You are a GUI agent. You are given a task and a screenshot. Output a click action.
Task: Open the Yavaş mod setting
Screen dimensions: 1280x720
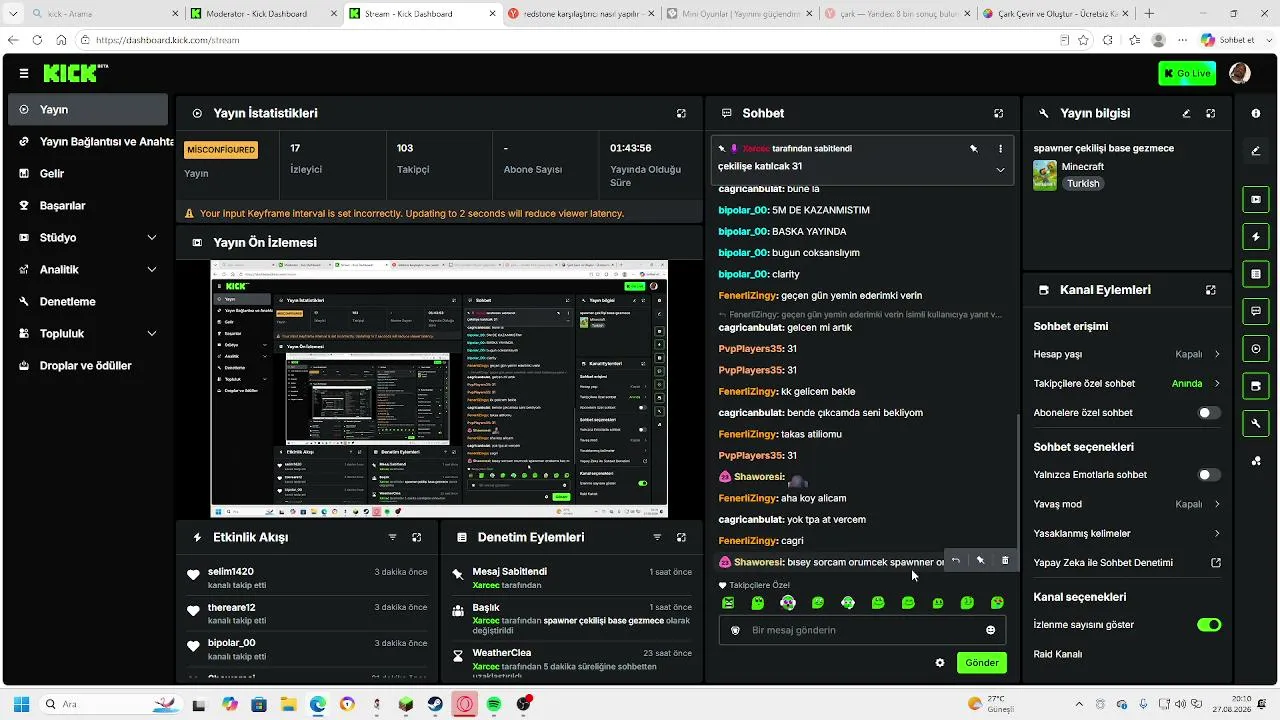tap(1127, 504)
